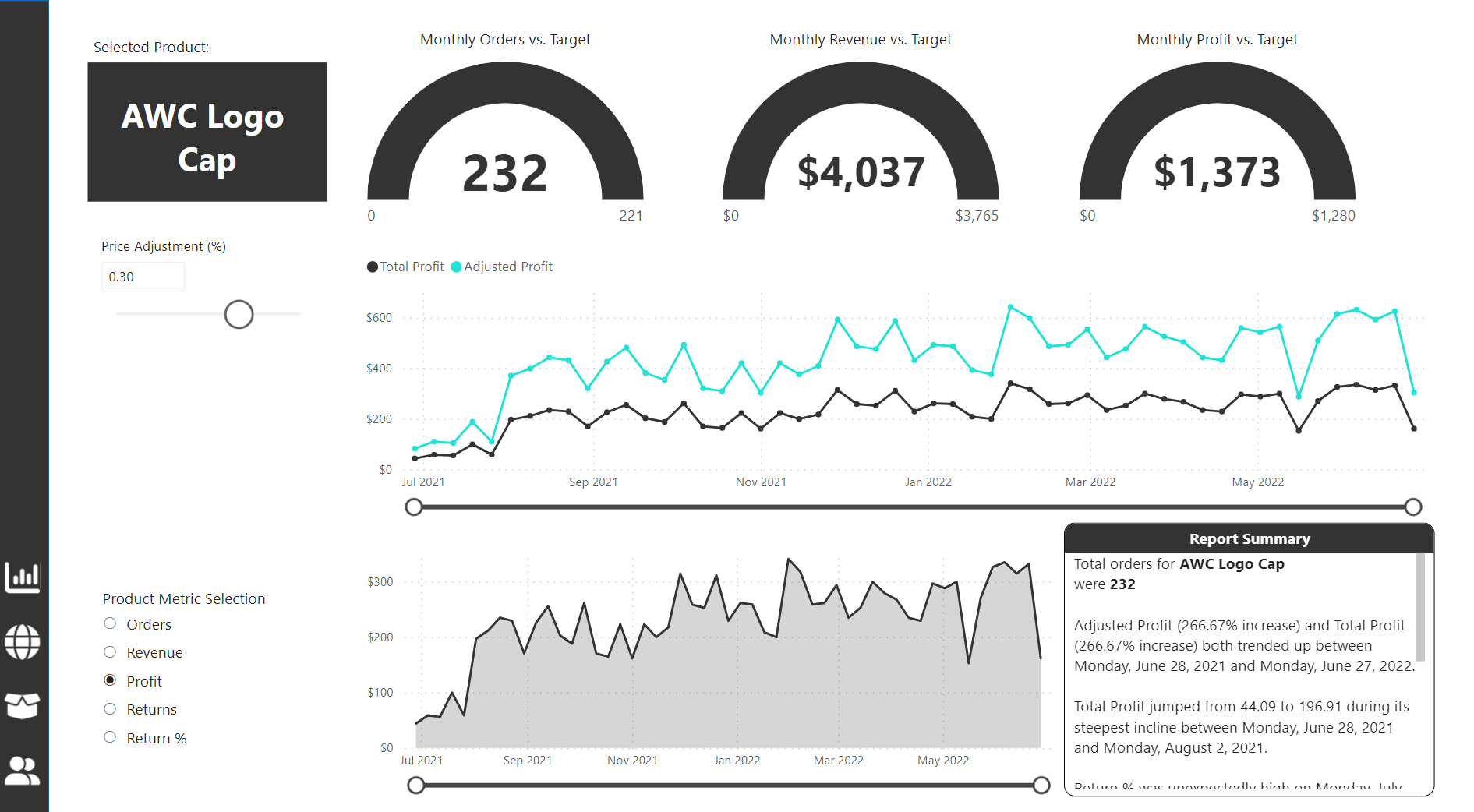
Task: Select the Returns metric radio button
Action: (x=110, y=709)
